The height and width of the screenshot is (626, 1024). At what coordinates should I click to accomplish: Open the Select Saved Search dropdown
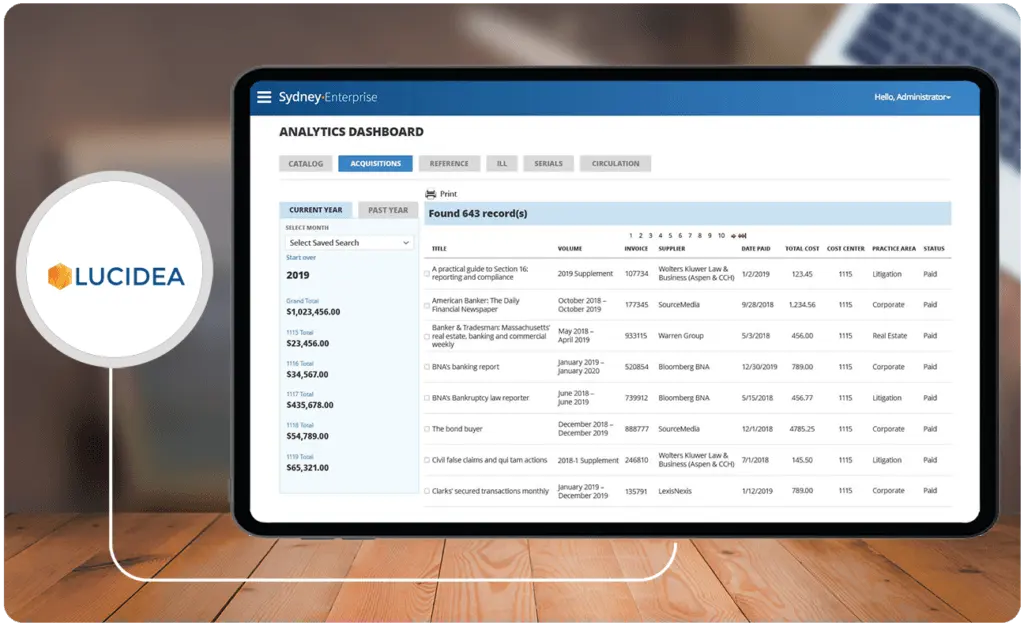pyautogui.click(x=349, y=243)
